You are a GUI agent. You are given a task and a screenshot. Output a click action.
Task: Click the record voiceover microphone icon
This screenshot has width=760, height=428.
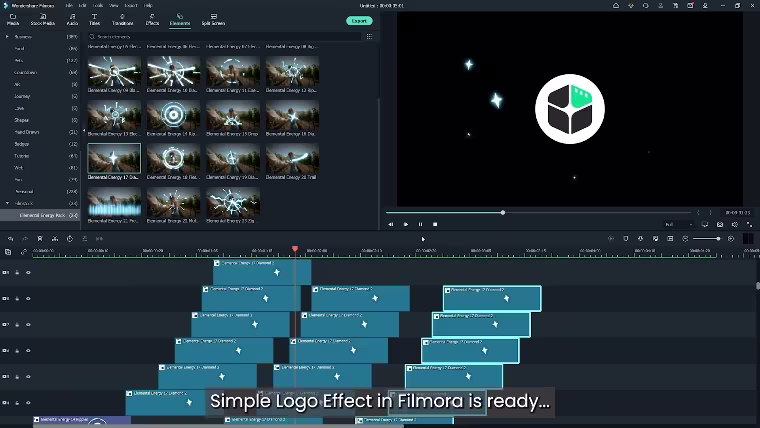640,238
